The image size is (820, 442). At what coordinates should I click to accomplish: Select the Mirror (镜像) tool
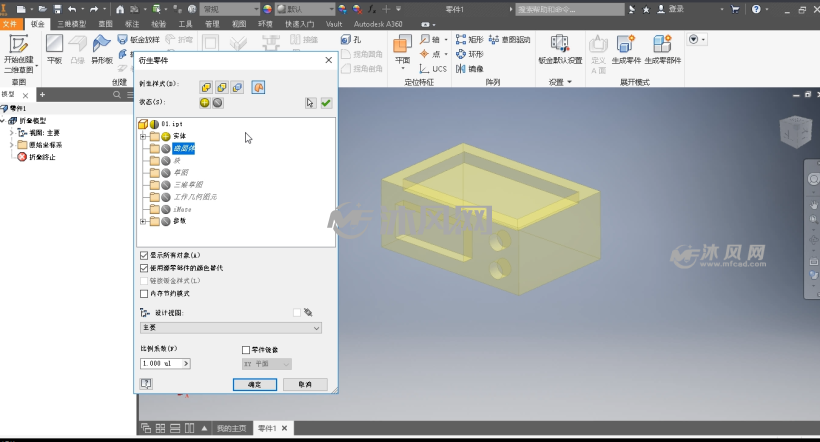(x=470, y=69)
